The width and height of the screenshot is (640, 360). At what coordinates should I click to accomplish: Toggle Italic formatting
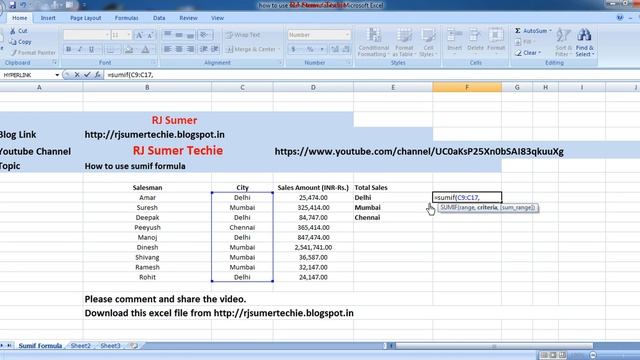point(80,49)
